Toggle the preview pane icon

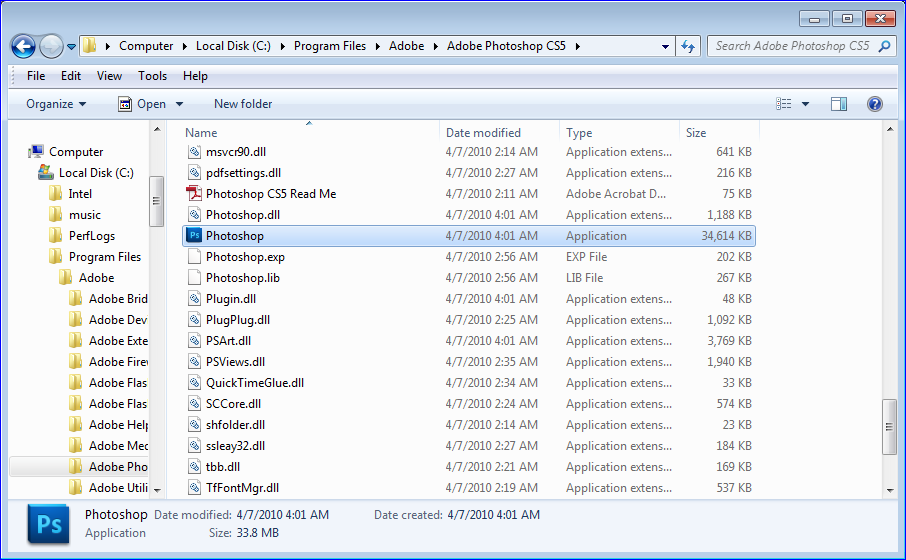pyautogui.click(x=838, y=104)
